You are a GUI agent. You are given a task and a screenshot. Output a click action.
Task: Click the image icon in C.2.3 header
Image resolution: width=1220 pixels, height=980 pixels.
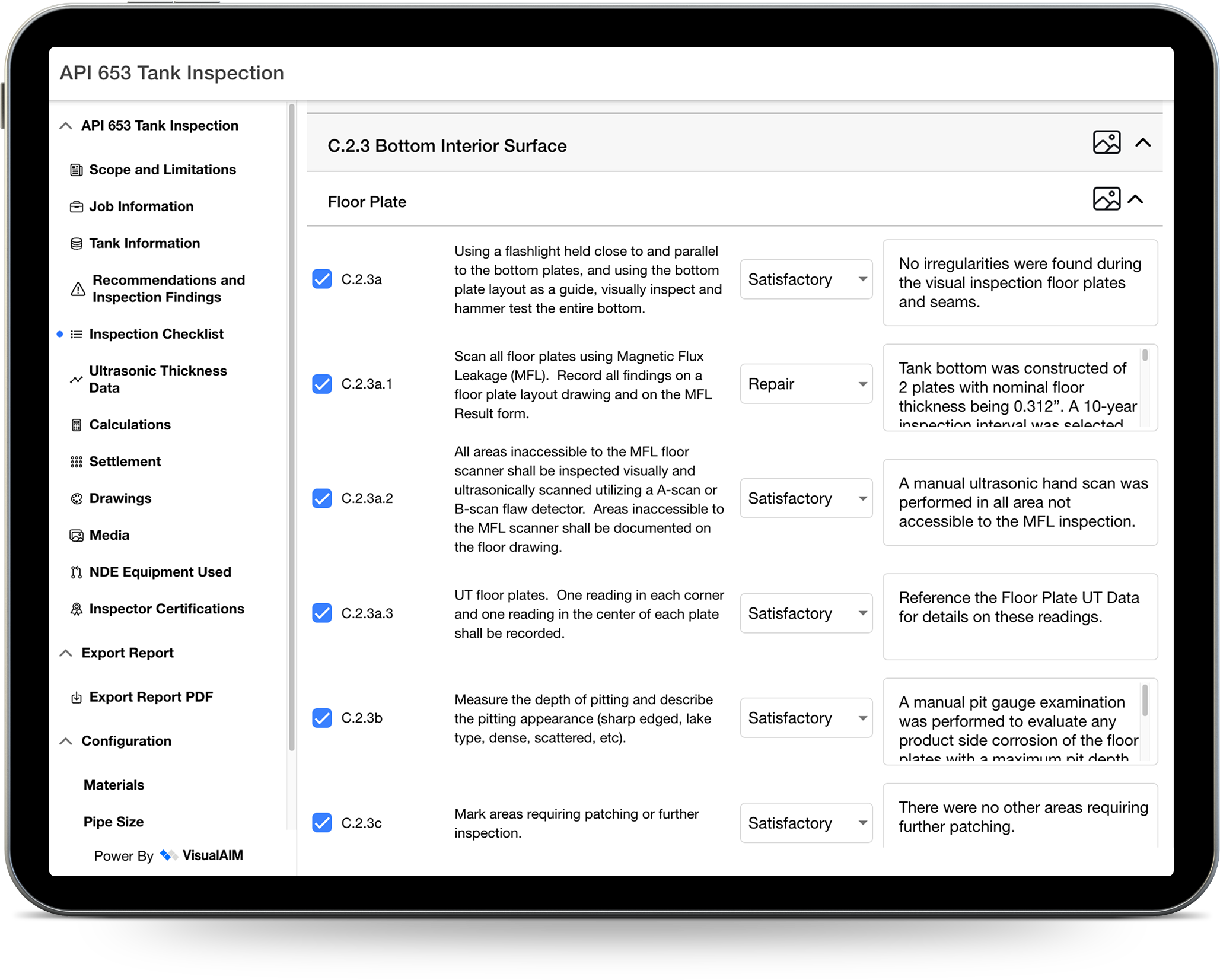[1106, 142]
